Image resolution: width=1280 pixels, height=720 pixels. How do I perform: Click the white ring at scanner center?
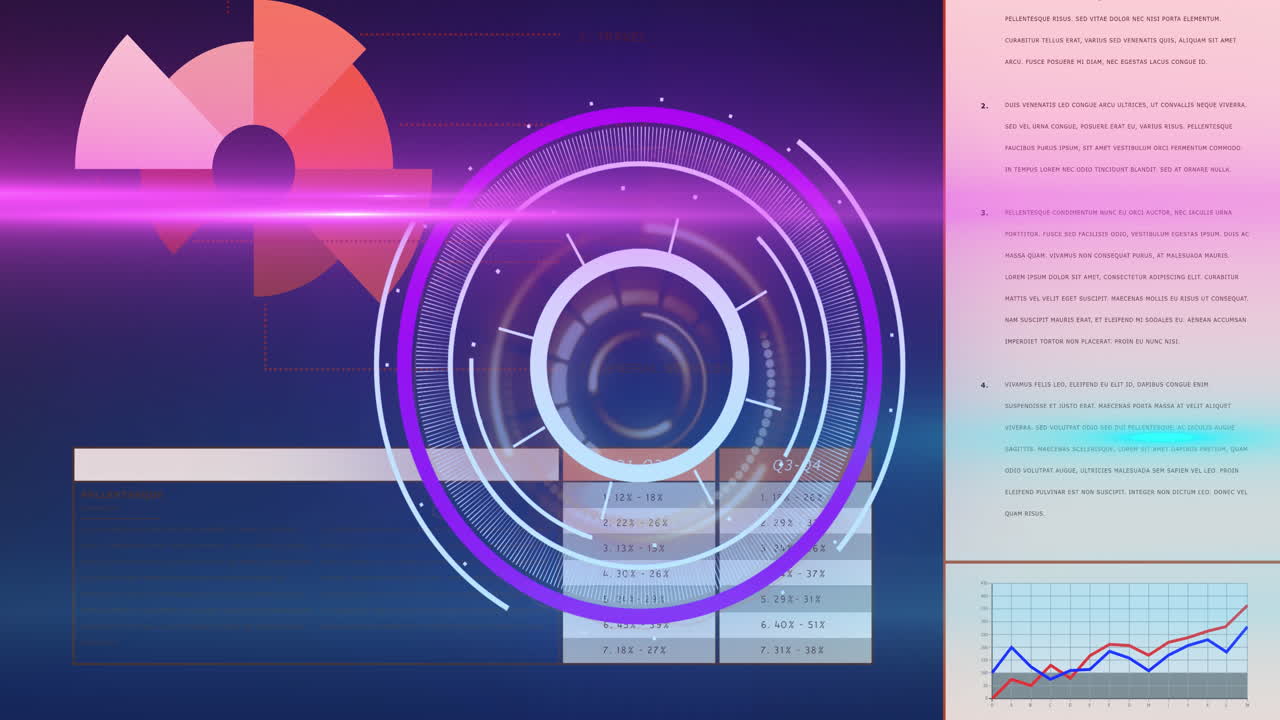coord(640,263)
